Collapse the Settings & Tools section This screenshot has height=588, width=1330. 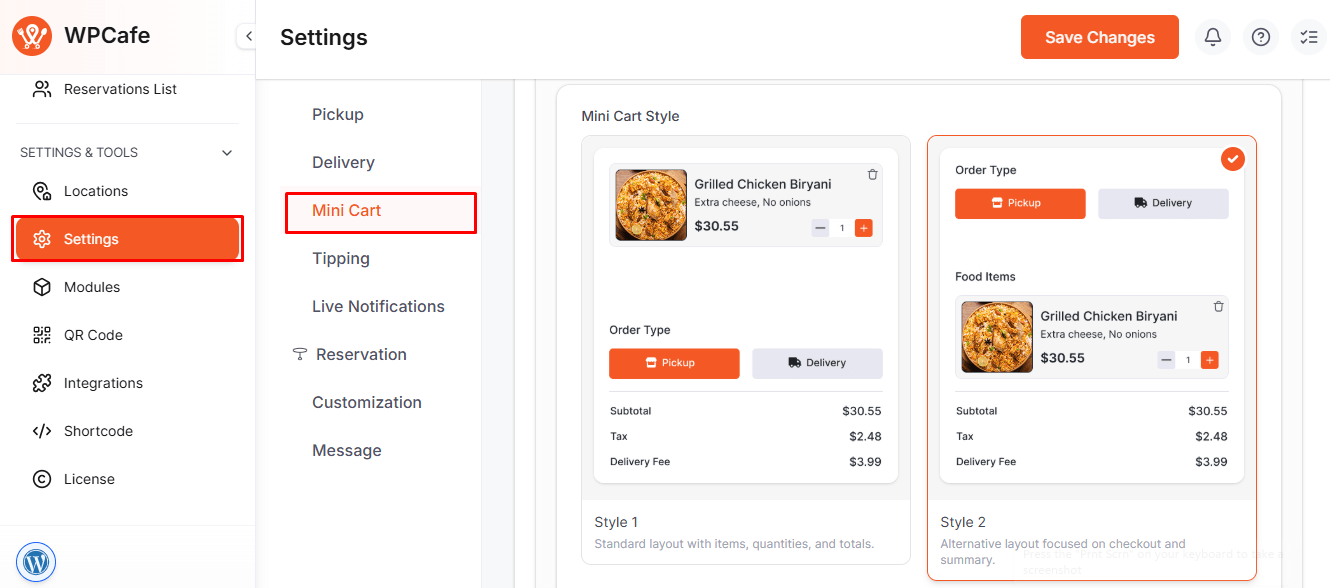(227, 152)
